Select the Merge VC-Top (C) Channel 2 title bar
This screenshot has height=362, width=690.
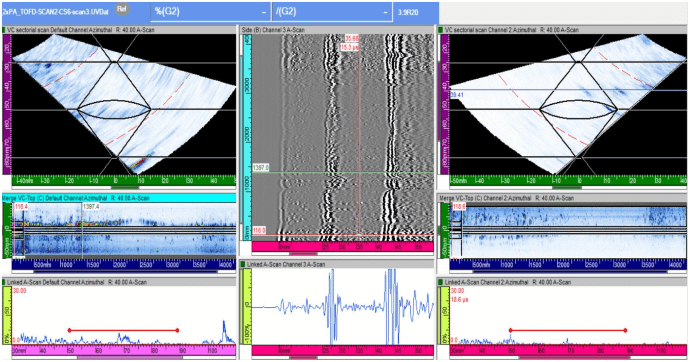click(563, 198)
